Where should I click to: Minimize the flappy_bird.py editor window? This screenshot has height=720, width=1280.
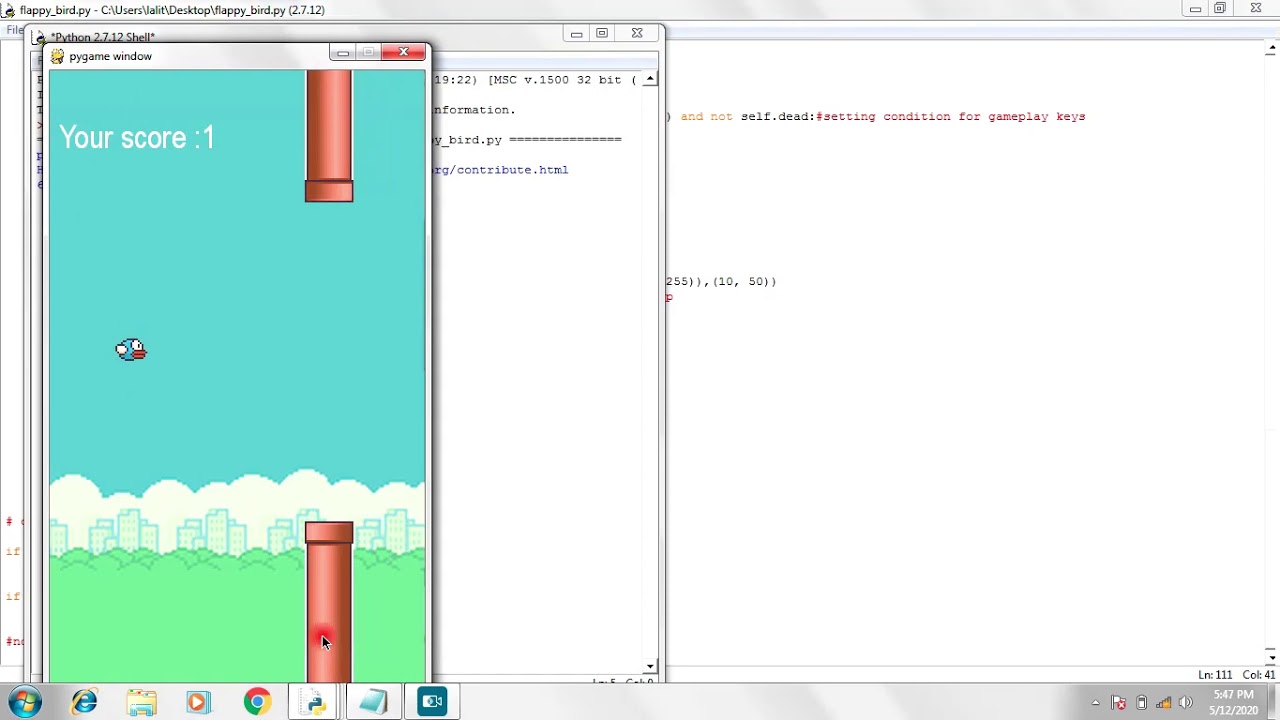click(x=1195, y=9)
